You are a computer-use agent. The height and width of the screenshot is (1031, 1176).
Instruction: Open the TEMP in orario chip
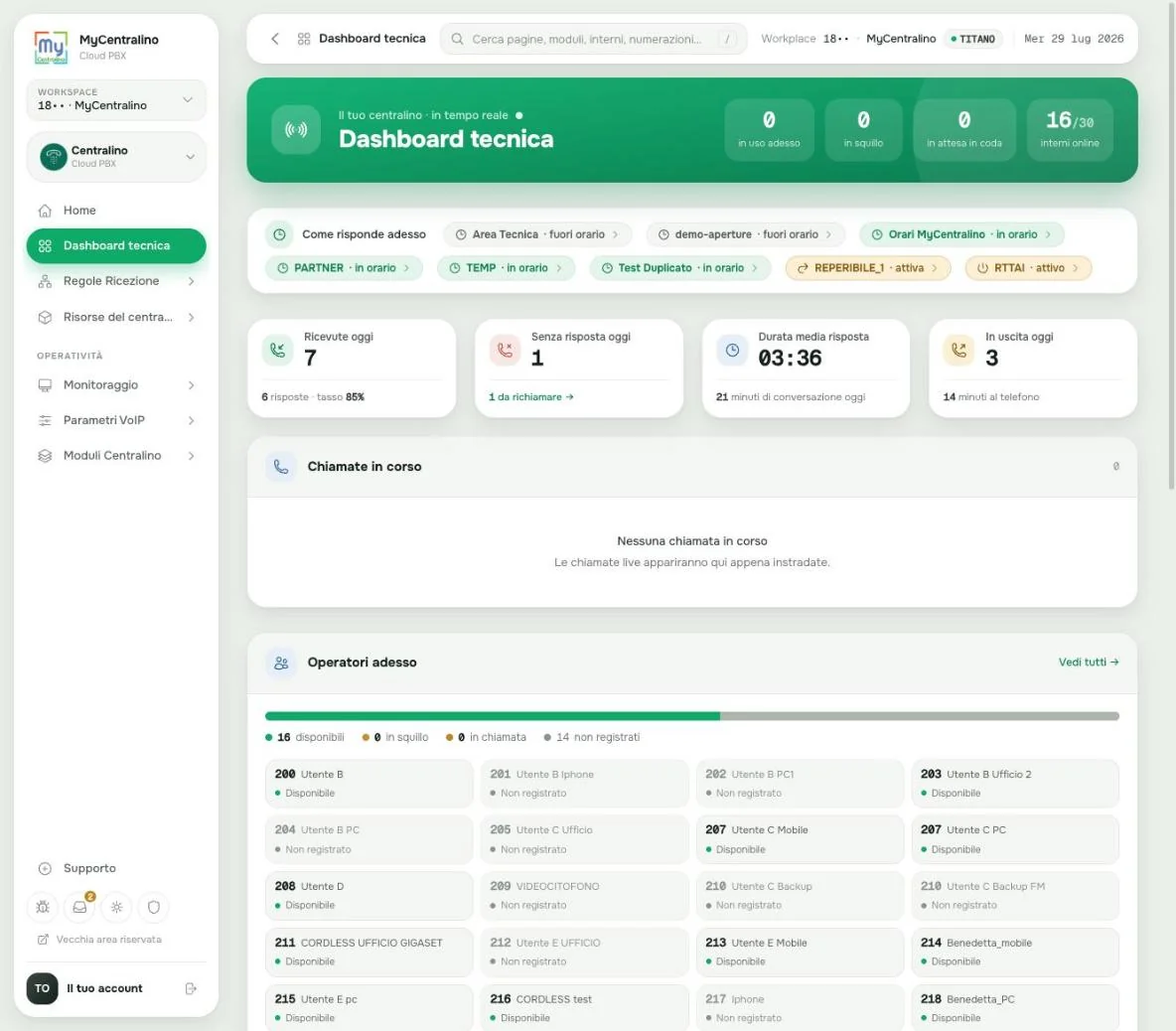507,268
